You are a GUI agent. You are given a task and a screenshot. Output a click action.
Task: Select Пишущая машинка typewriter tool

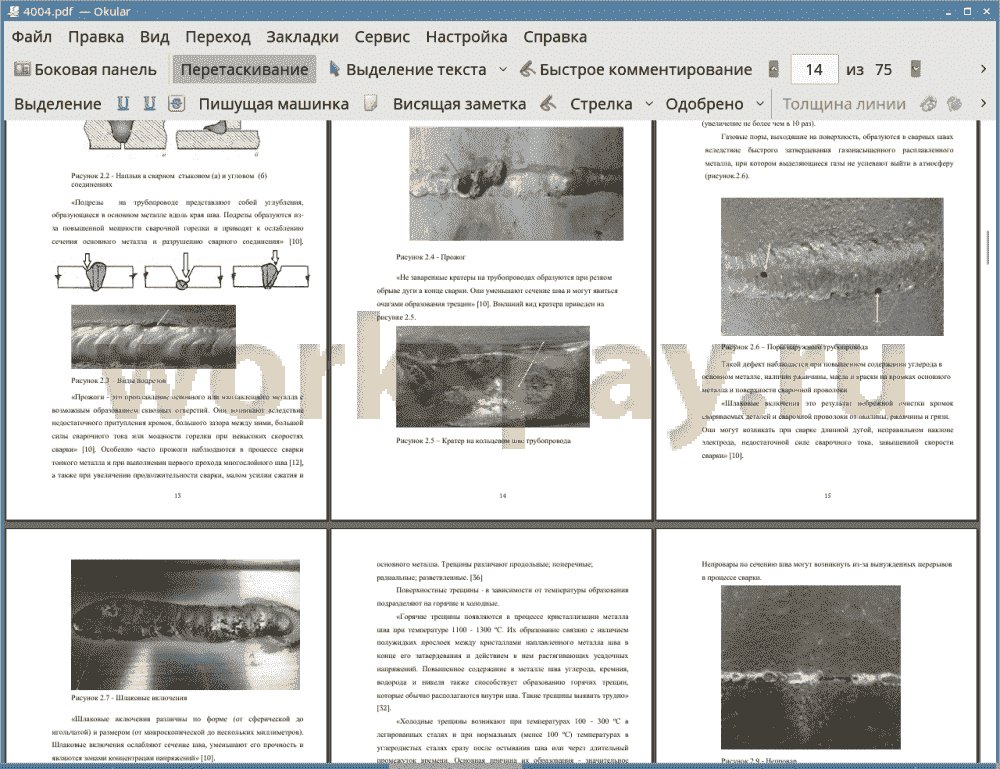click(274, 104)
